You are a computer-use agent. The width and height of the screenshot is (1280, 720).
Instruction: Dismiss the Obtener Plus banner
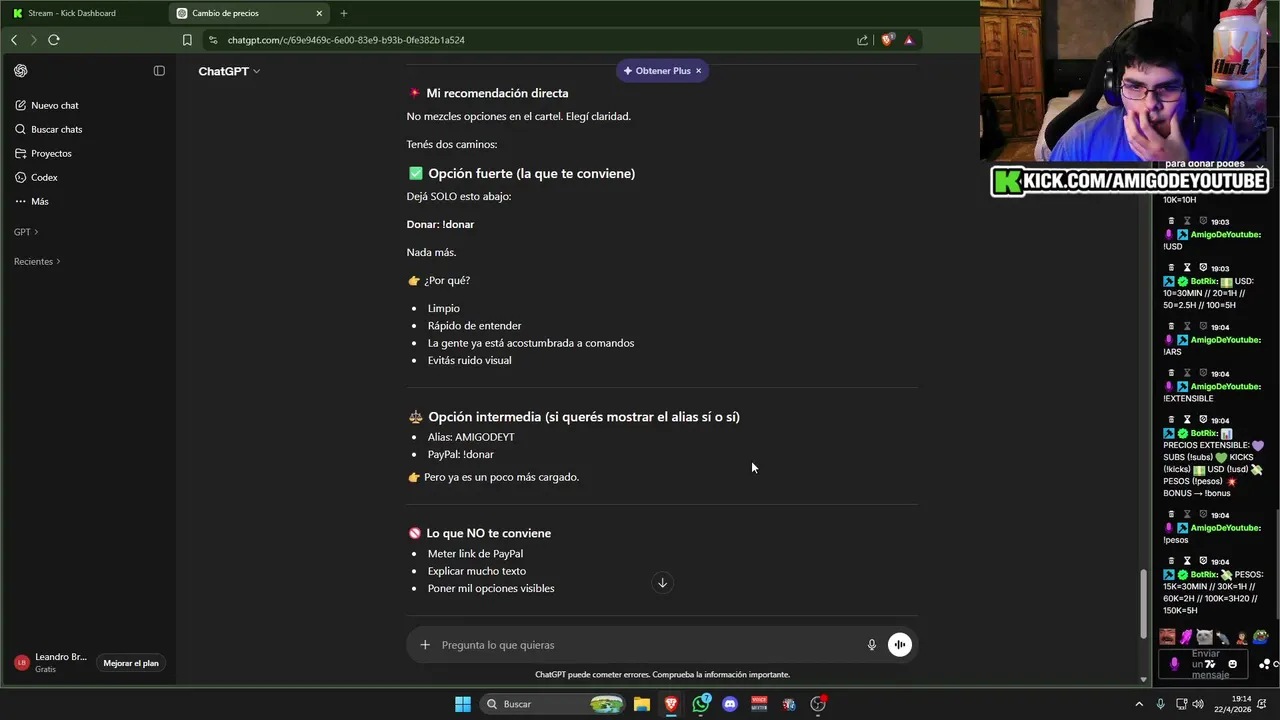coord(698,71)
